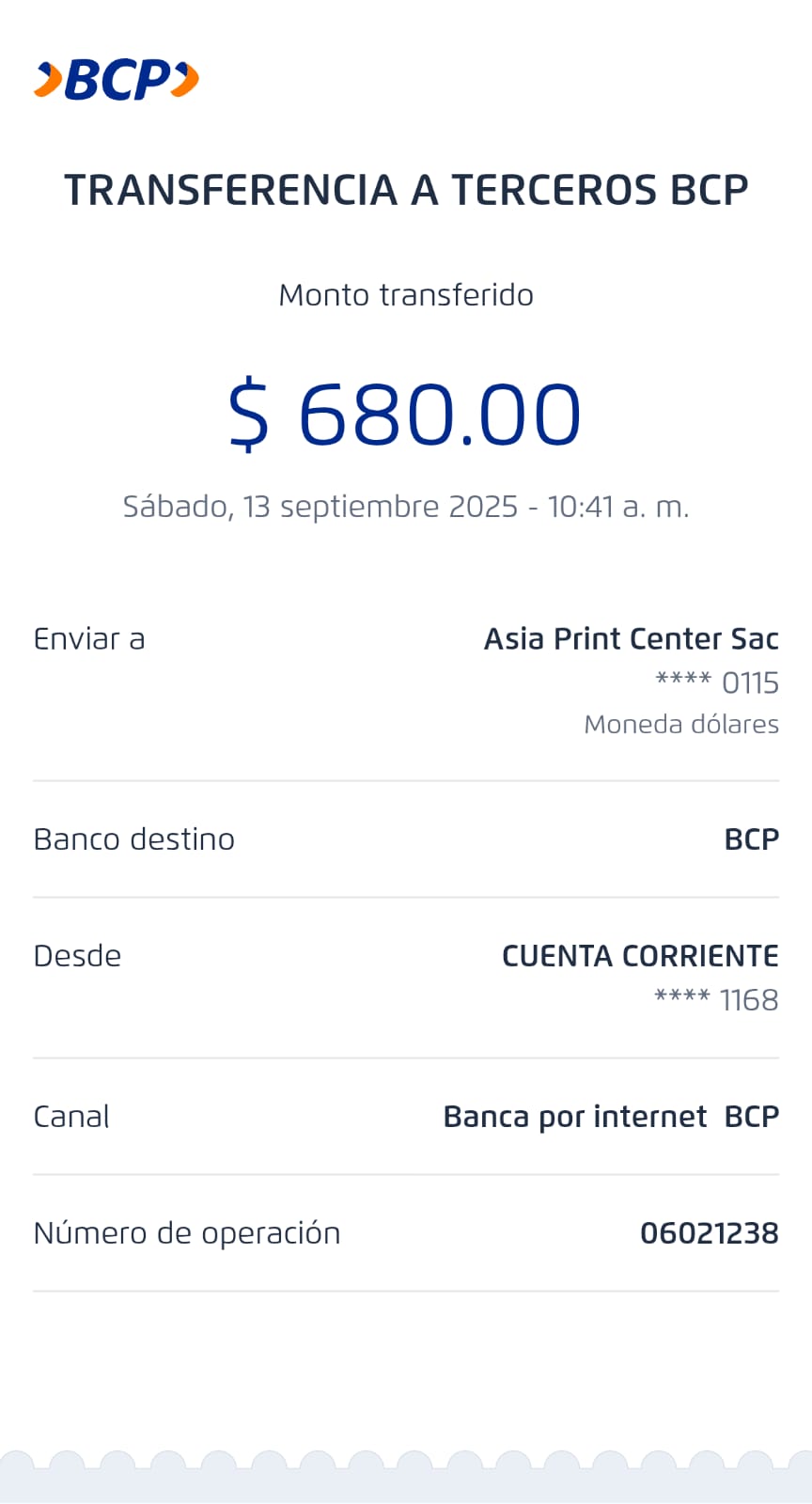Click source account number ending 1168
Screen dimensions: 812x1504
[716, 999]
